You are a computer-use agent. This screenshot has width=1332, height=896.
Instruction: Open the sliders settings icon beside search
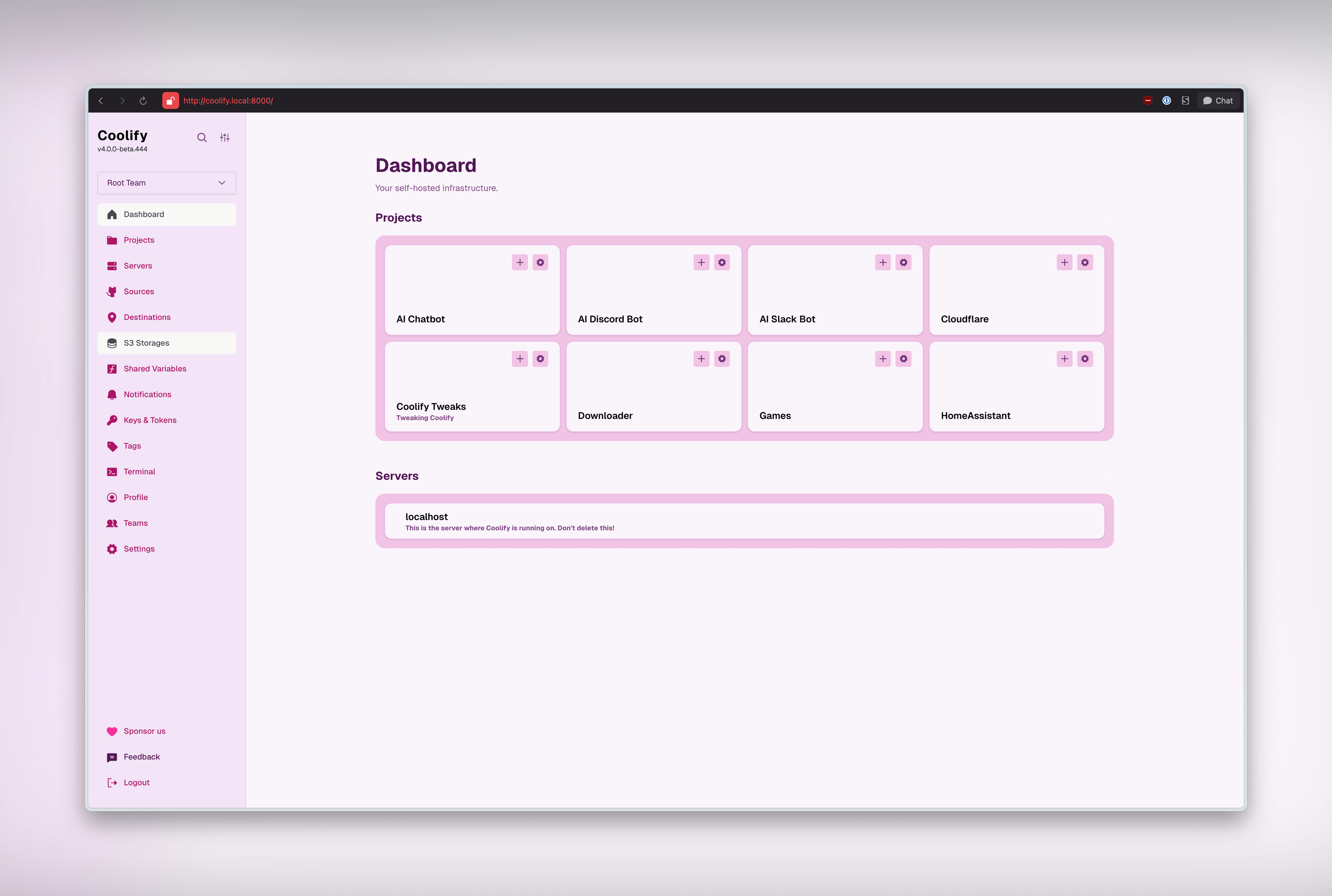tap(224, 138)
